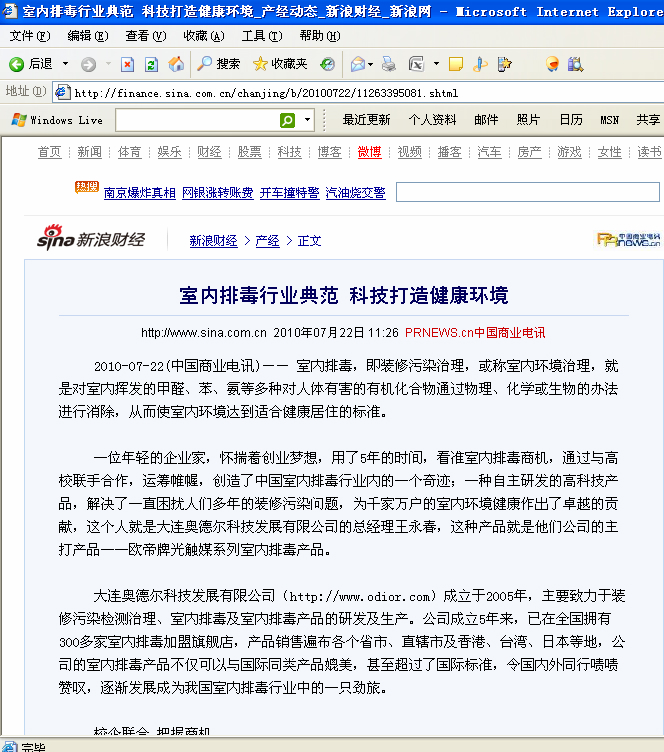Click the Search (搜索) magnifier button
664x752 pixels.
218,64
